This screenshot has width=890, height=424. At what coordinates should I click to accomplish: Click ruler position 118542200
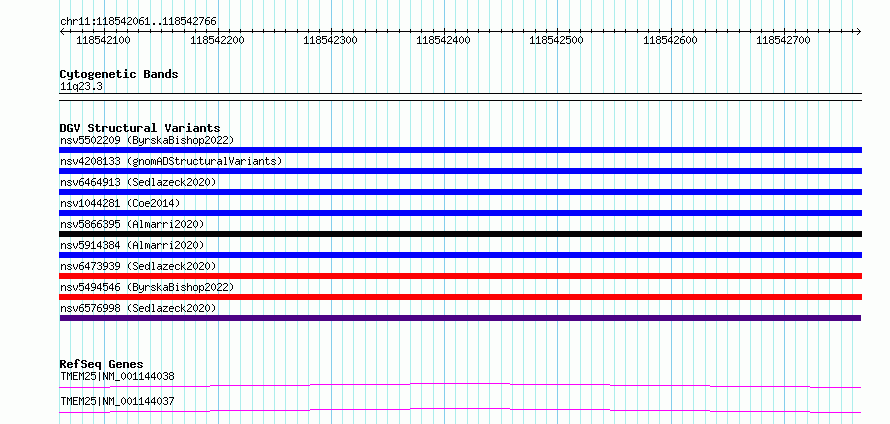pos(217,40)
